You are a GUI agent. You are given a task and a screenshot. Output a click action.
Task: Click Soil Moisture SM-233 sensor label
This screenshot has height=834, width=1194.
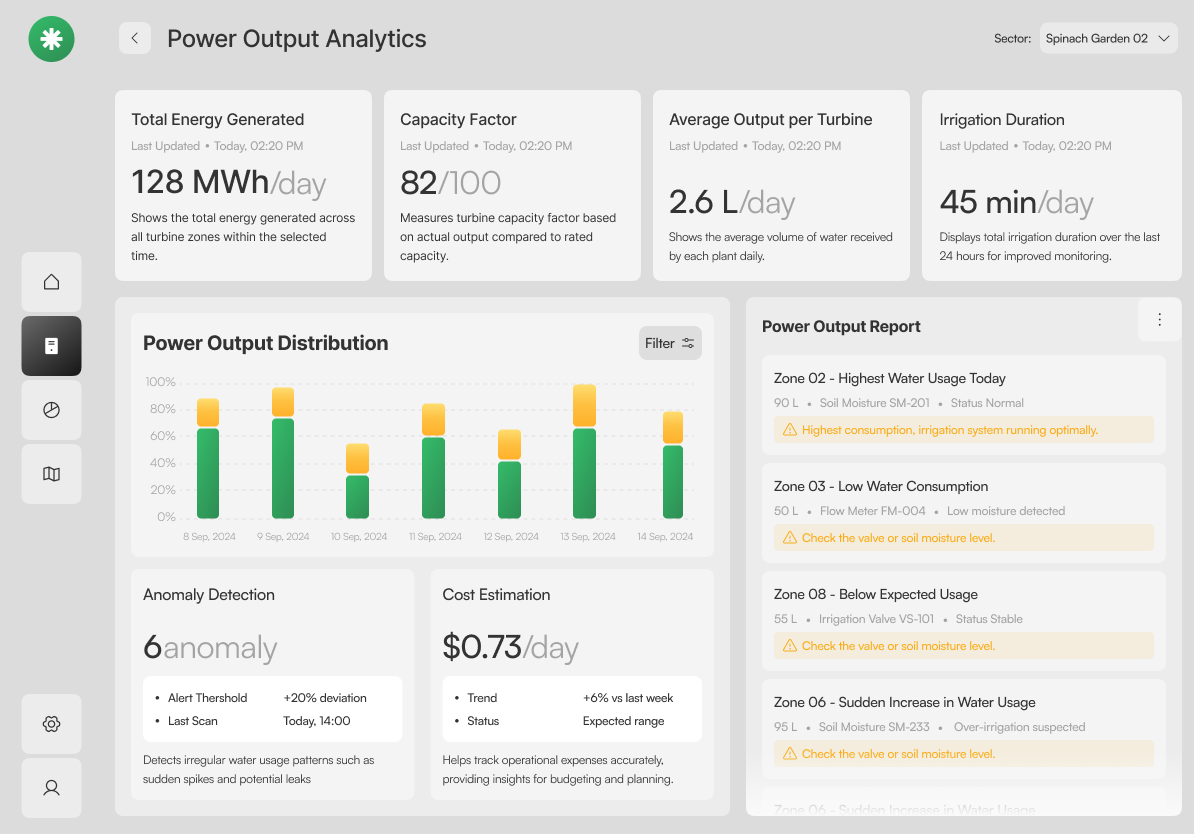click(874, 727)
